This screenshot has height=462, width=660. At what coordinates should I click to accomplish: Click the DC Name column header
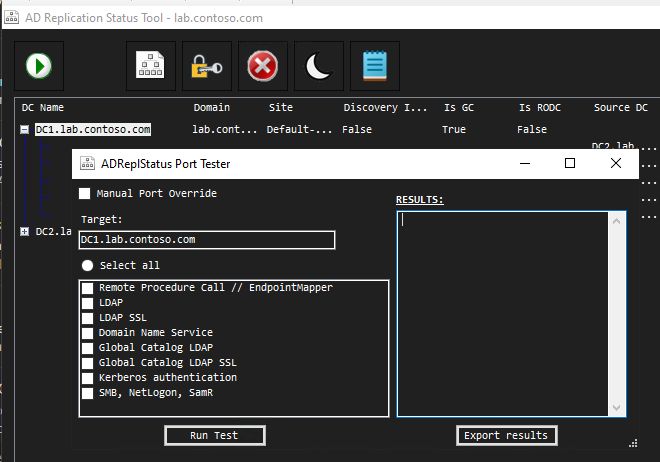[x=43, y=108]
